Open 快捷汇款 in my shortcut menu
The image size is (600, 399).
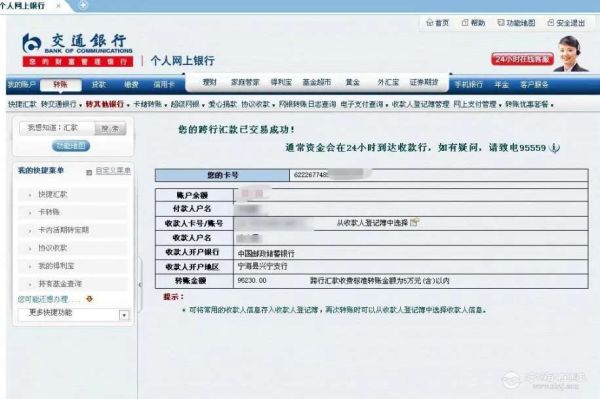point(52,194)
